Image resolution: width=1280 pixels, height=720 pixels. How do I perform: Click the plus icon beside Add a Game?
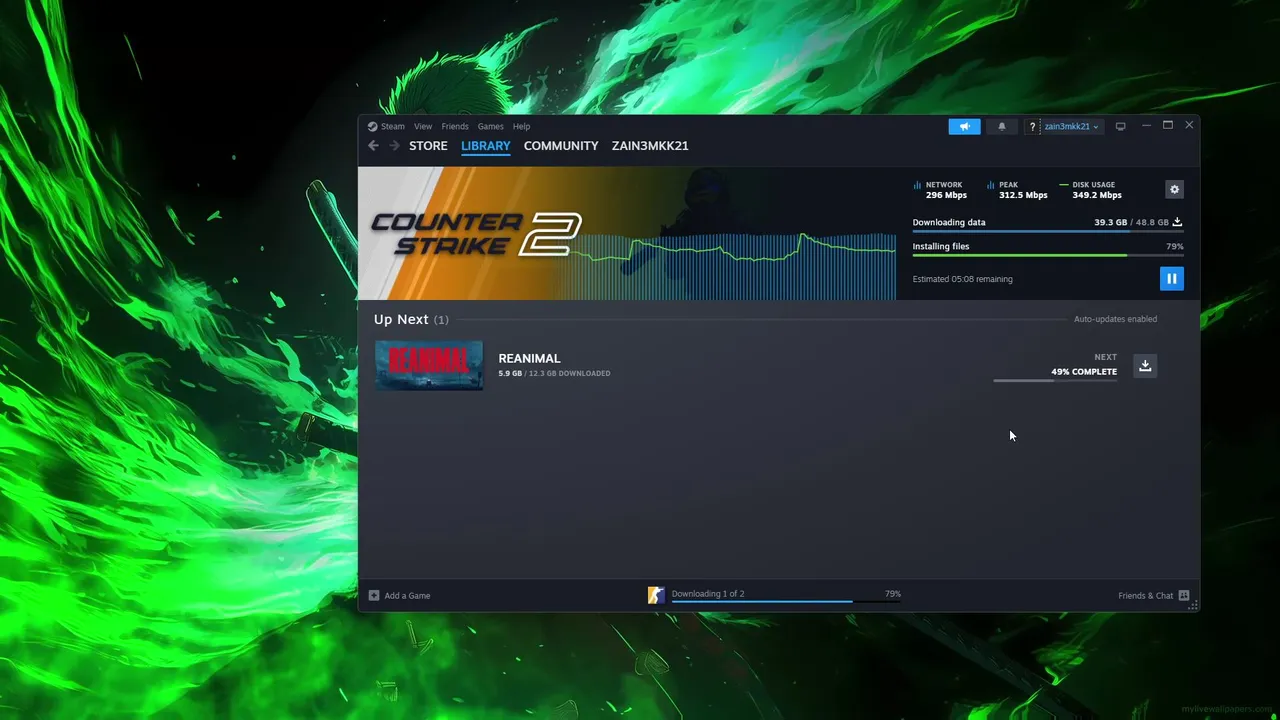374,595
